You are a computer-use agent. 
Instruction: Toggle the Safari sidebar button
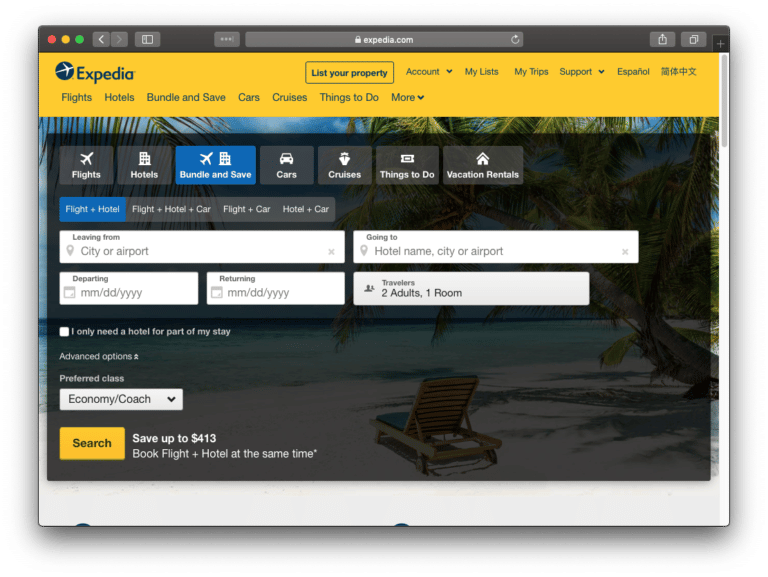tap(147, 39)
